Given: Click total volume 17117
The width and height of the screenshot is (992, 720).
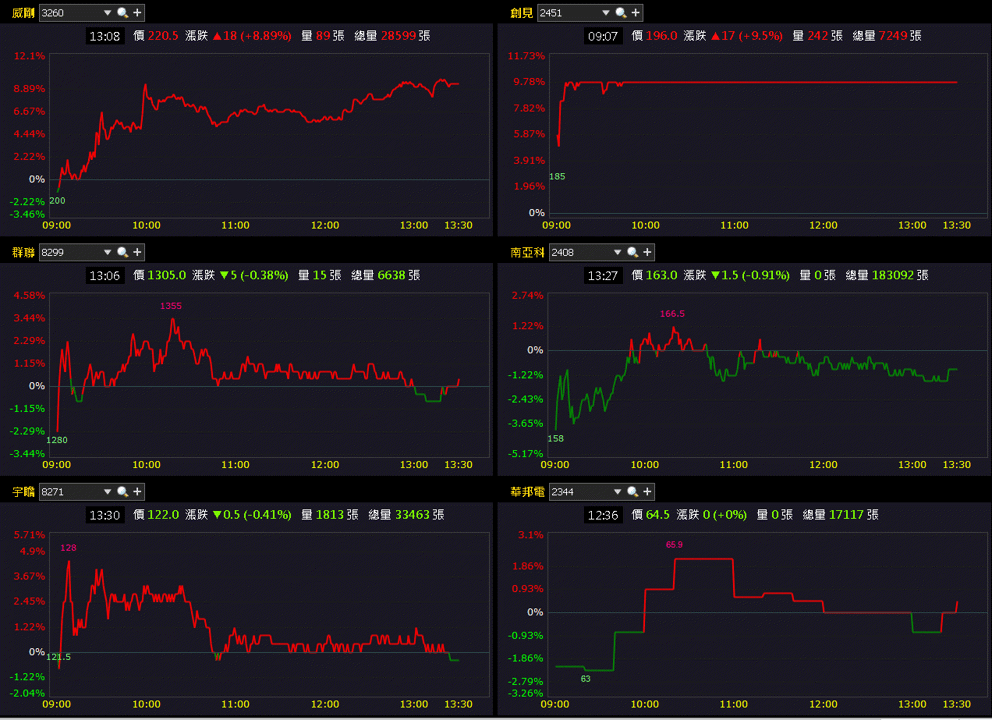Looking at the screenshot, I should point(846,515).
